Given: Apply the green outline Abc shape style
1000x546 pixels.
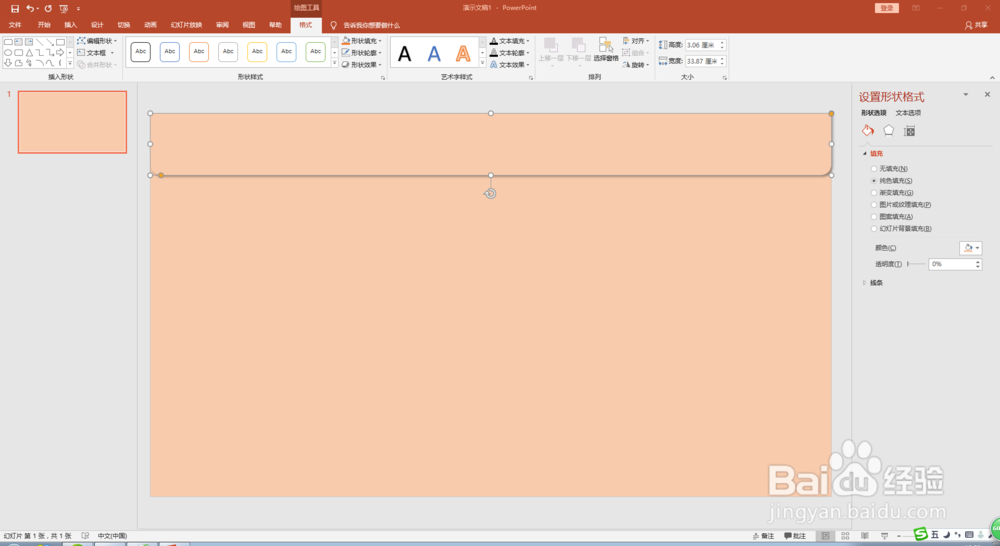Looking at the screenshot, I should point(316,52).
